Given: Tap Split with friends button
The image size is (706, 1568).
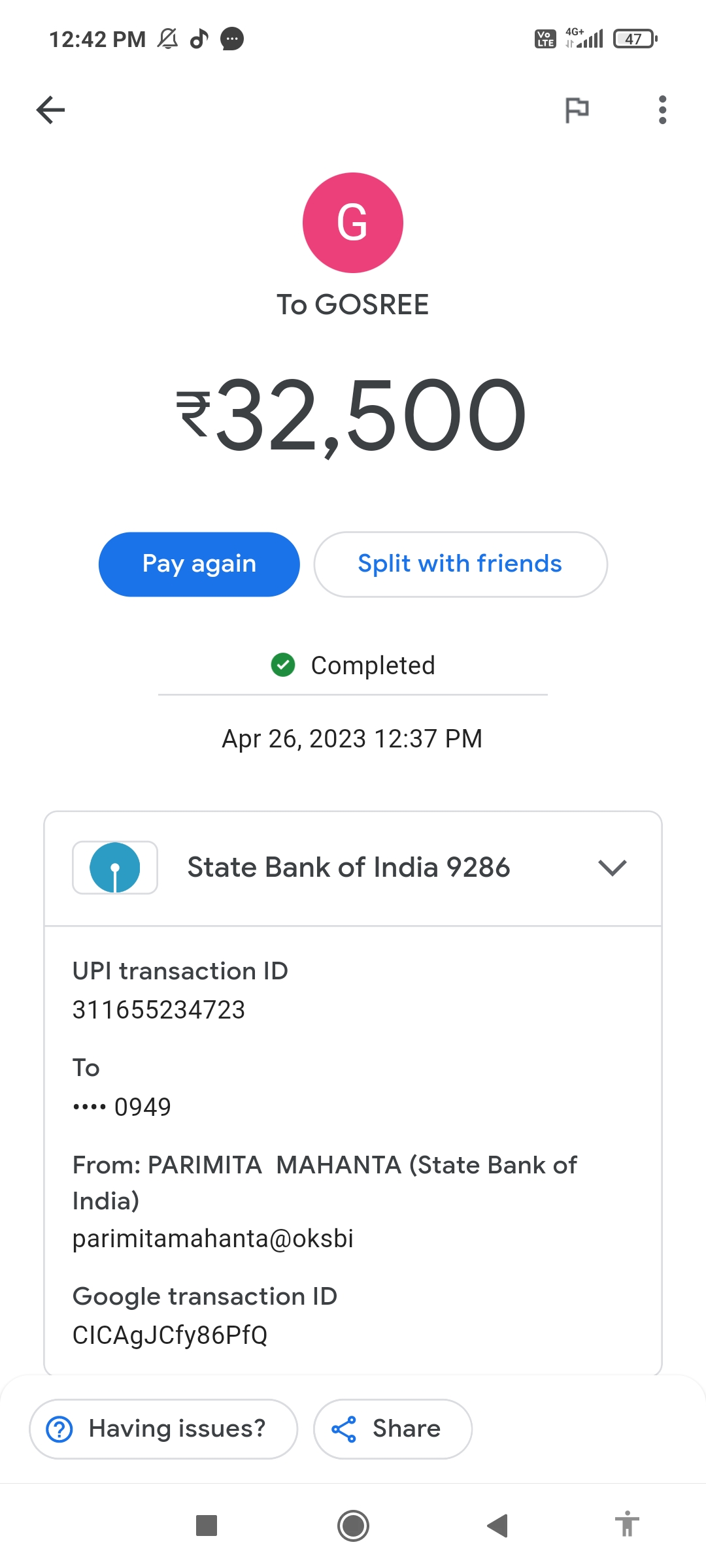Looking at the screenshot, I should point(460,564).
